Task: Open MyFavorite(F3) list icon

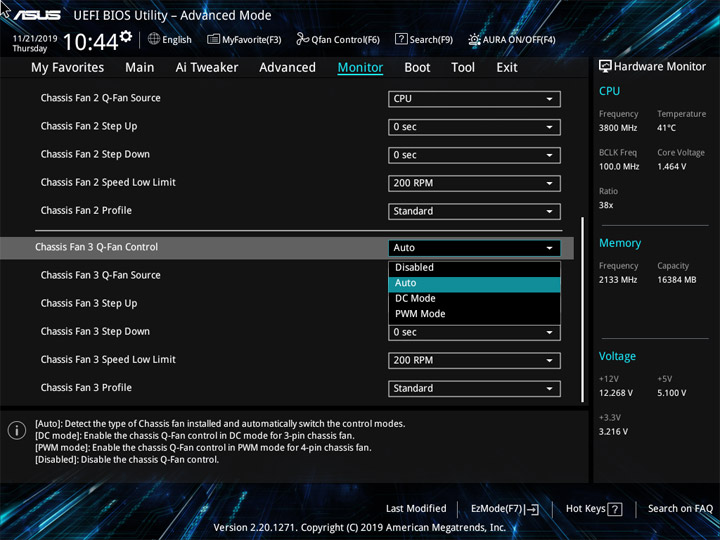Action: click(x=213, y=39)
